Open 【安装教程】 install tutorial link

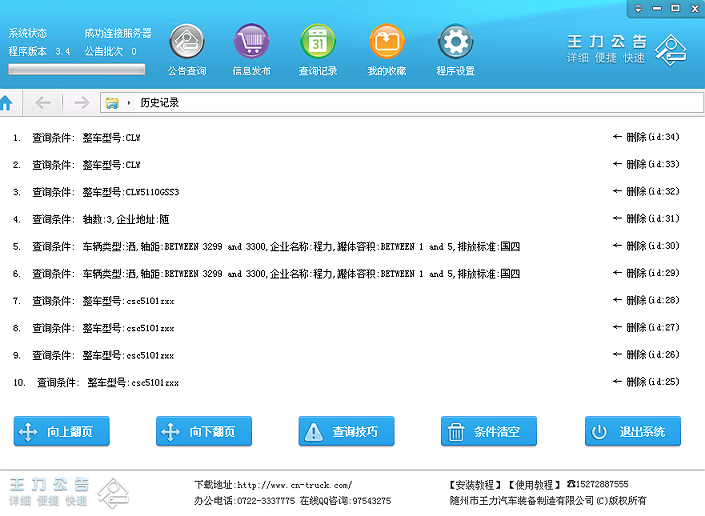475,485
